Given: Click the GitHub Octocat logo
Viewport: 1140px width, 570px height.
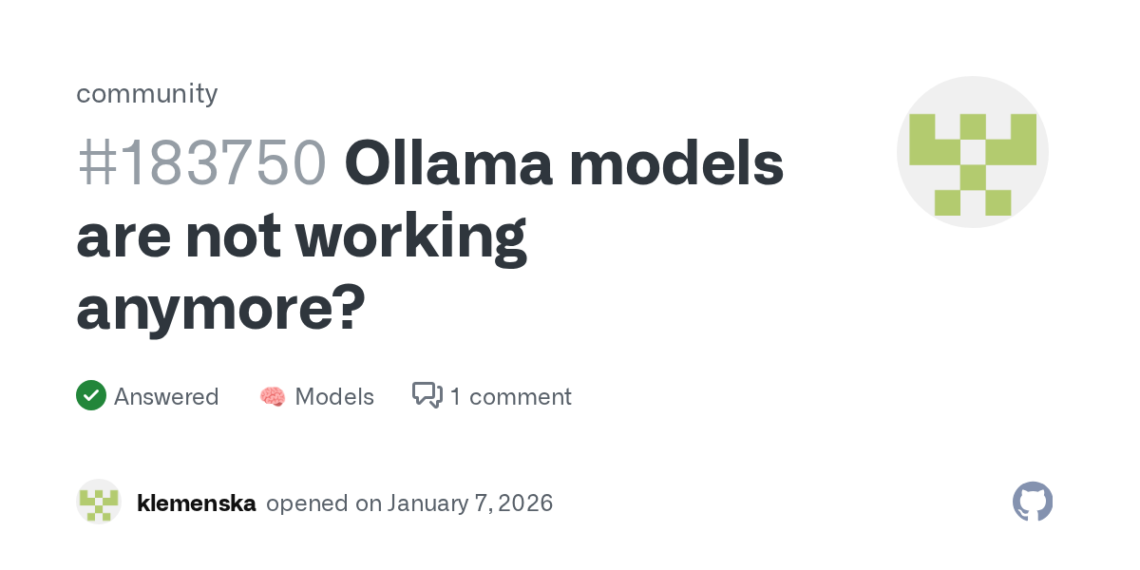Looking at the screenshot, I should point(1032,502).
